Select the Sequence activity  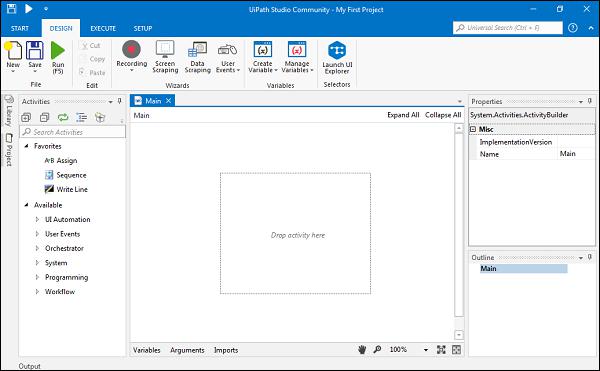(x=66, y=175)
